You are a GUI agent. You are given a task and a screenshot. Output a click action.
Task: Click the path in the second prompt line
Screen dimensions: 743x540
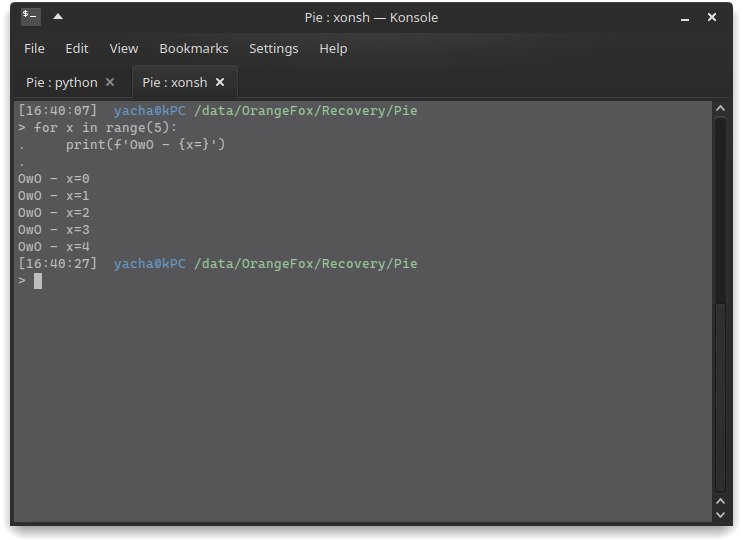306,264
